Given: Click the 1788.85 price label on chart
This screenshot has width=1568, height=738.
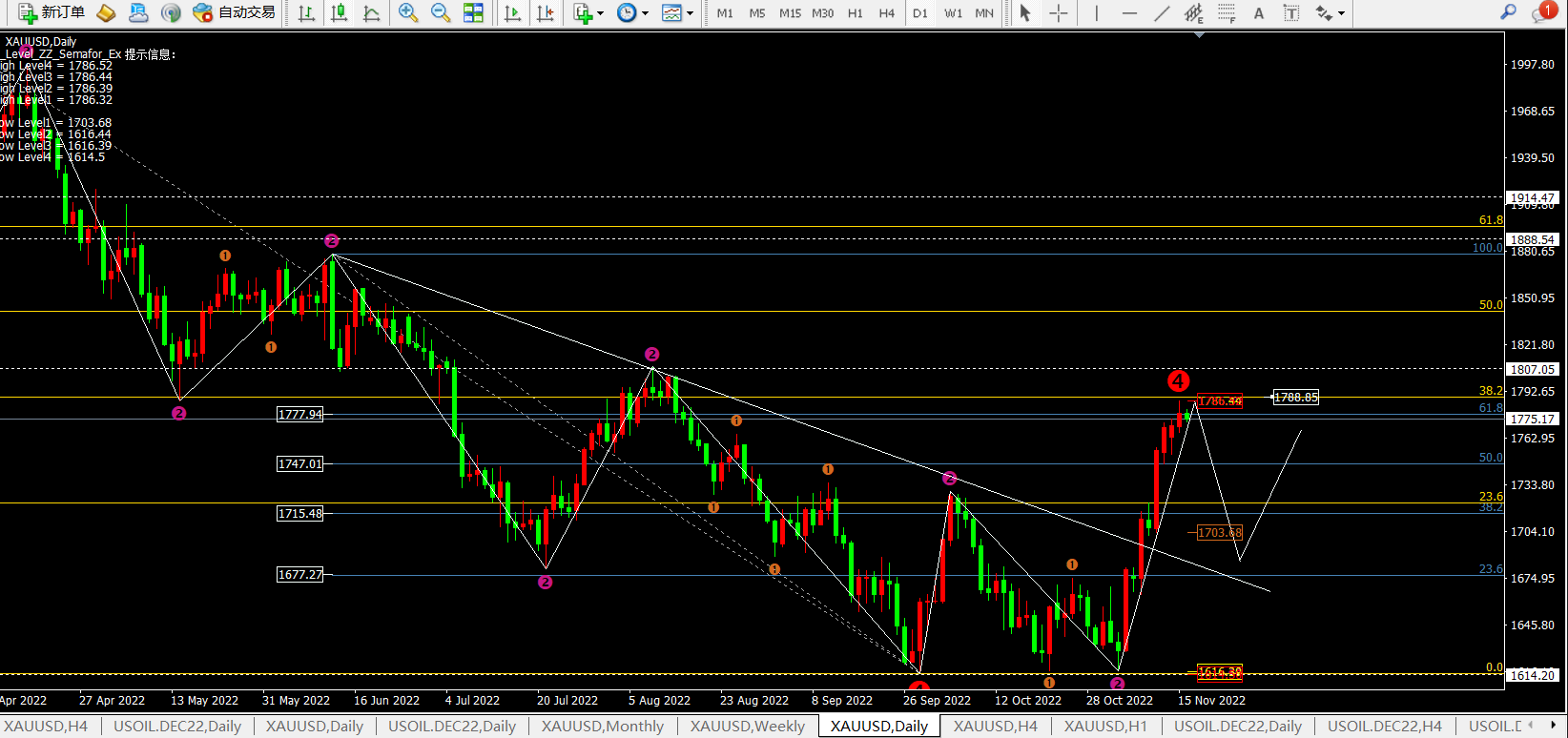Looking at the screenshot, I should [1295, 398].
